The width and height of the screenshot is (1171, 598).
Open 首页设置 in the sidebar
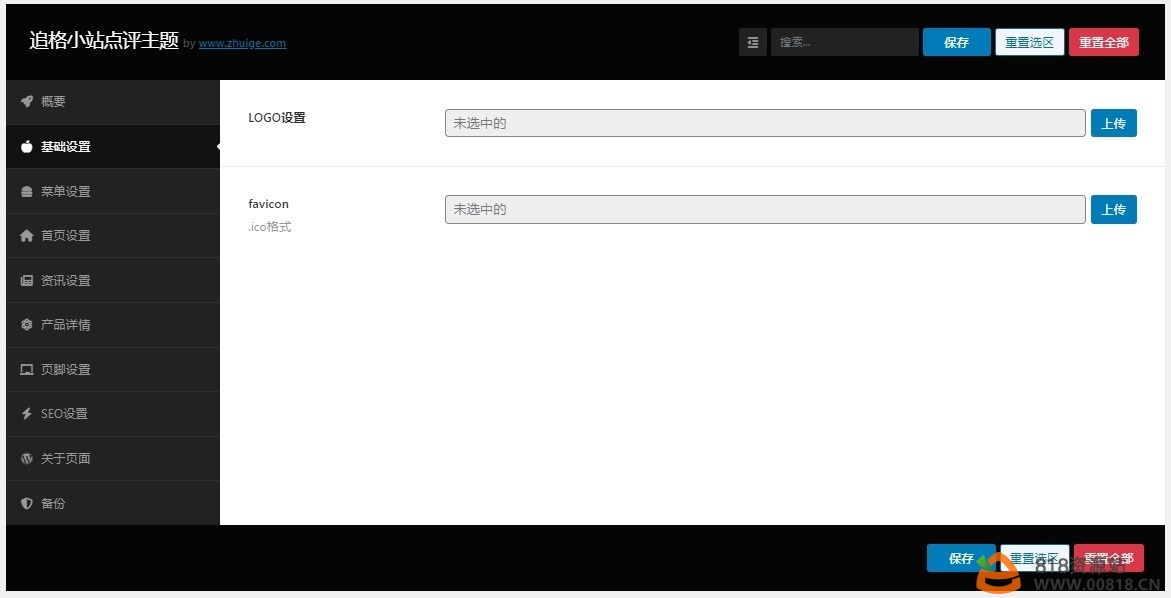(x=113, y=236)
